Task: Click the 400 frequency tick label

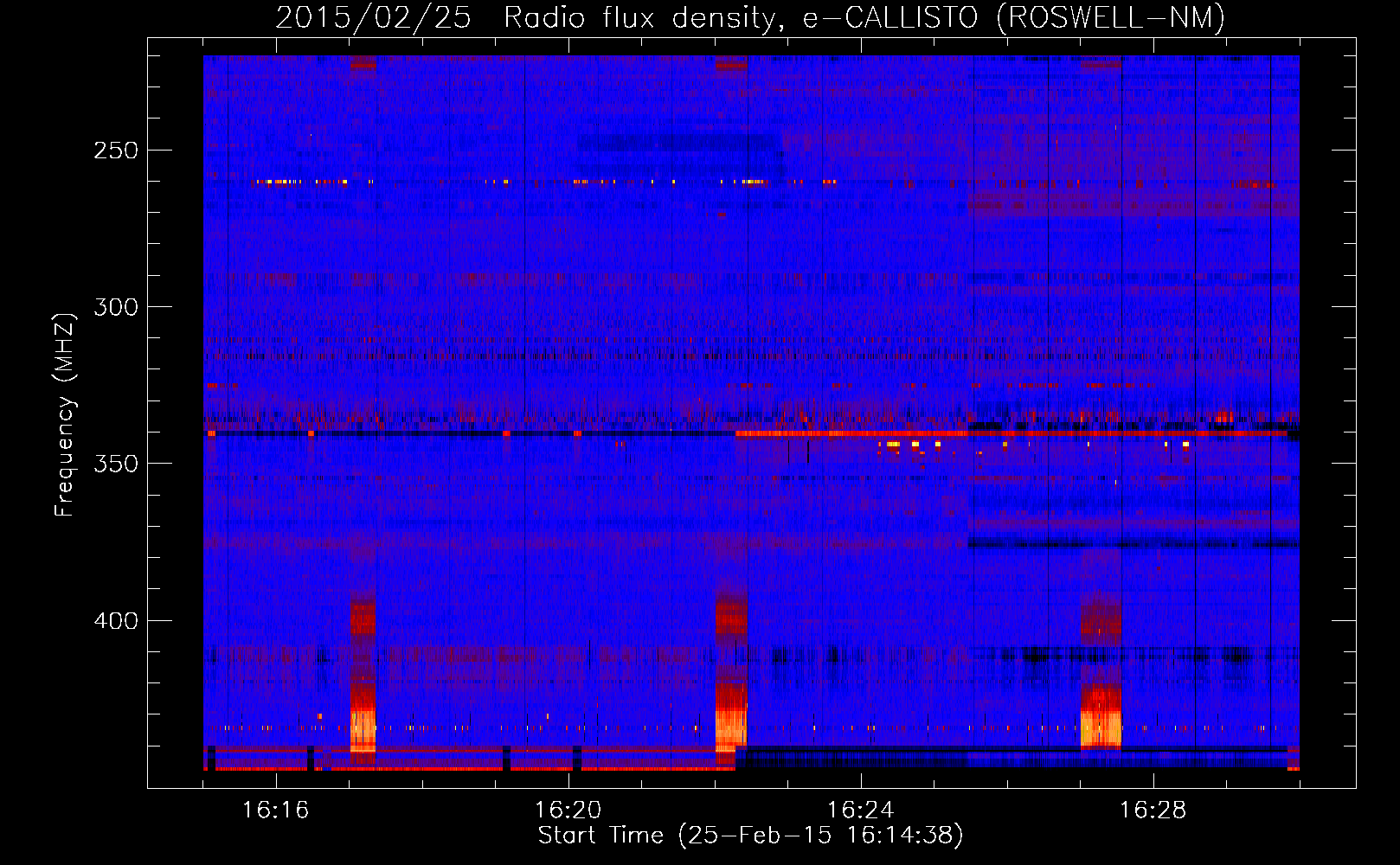Action: pyautogui.click(x=115, y=621)
